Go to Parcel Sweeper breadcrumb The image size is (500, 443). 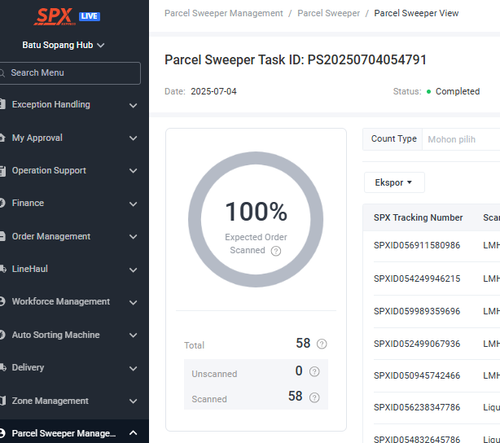[x=329, y=13]
